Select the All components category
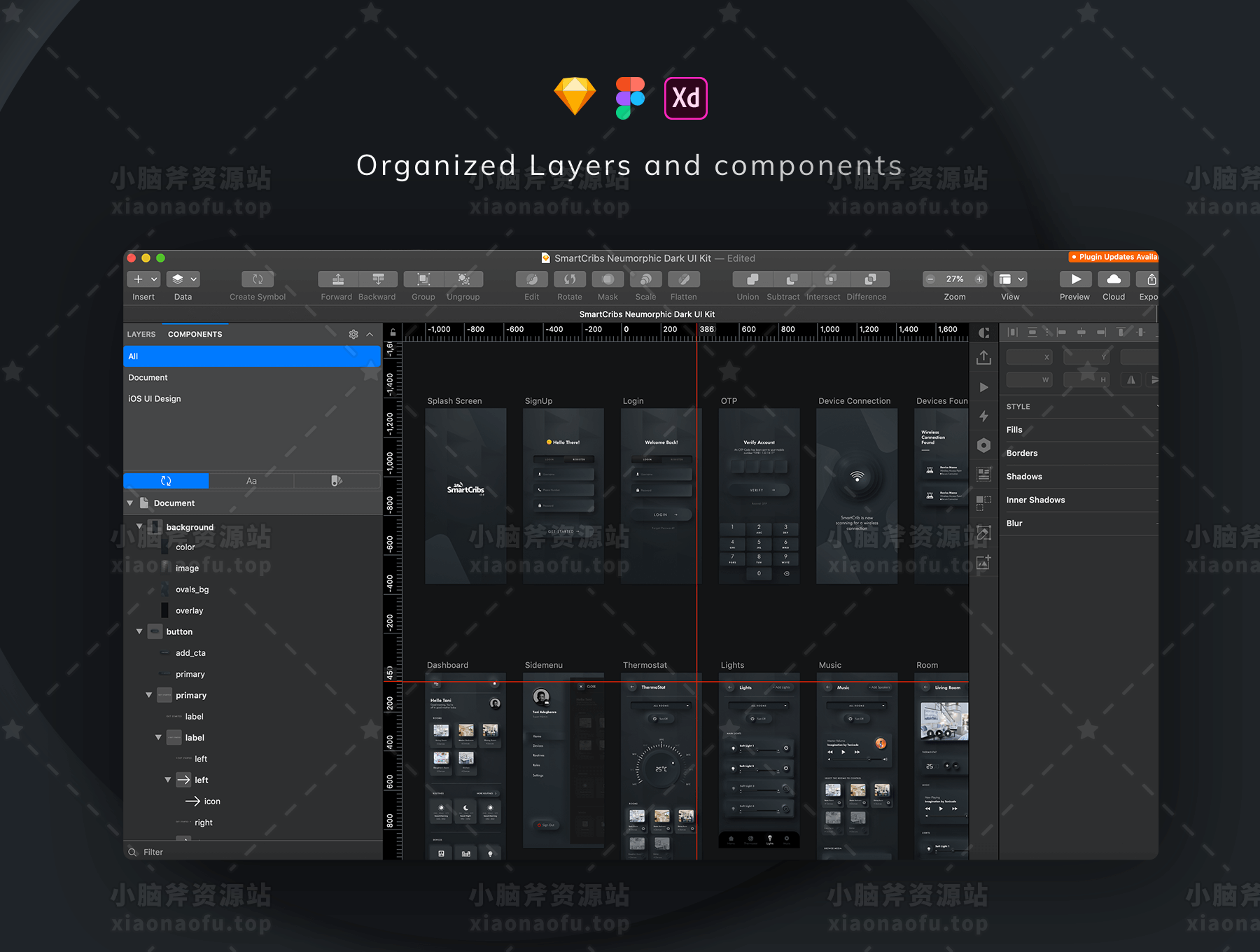The image size is (1260, 952). tap(252, 356)
